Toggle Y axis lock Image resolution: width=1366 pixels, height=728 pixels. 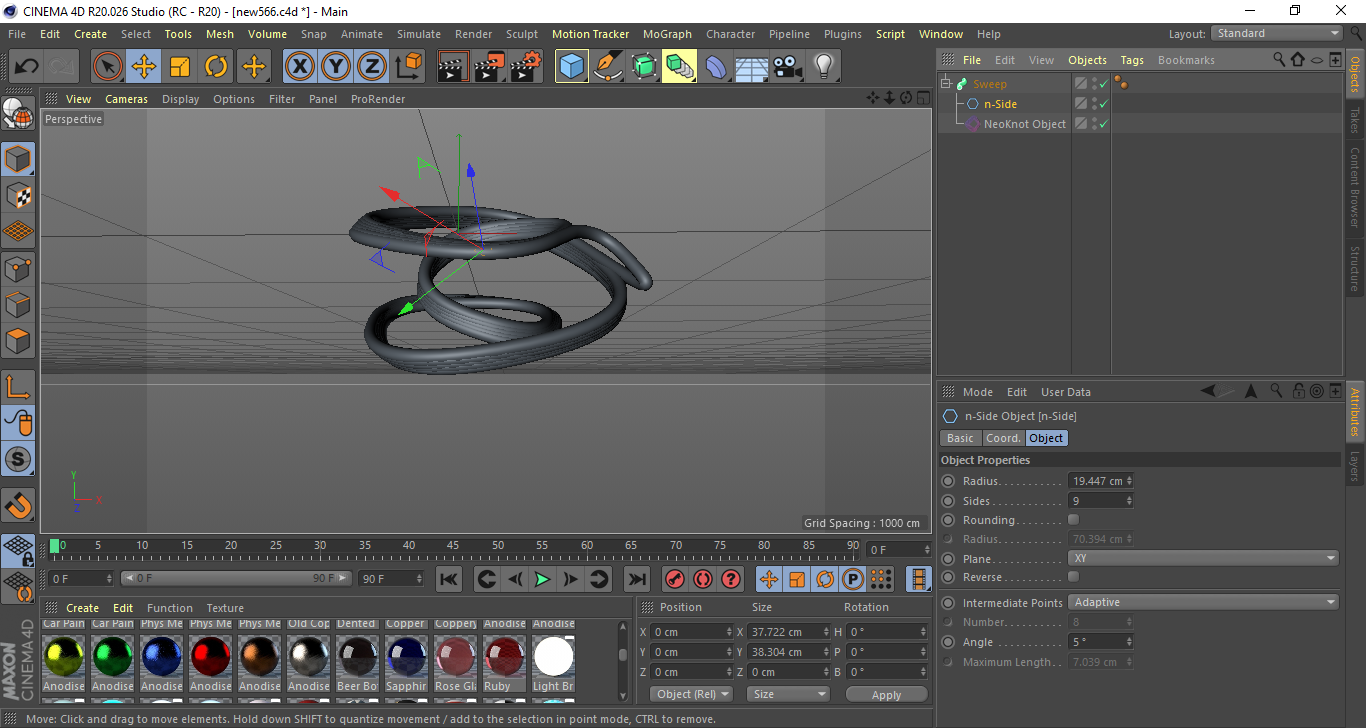click(x=335, y=67)
